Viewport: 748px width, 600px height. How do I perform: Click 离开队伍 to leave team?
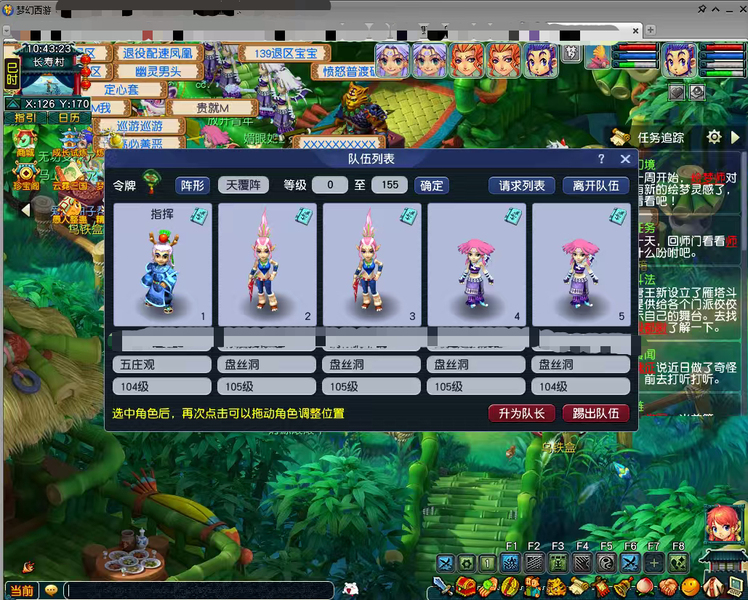coord(596,185)
